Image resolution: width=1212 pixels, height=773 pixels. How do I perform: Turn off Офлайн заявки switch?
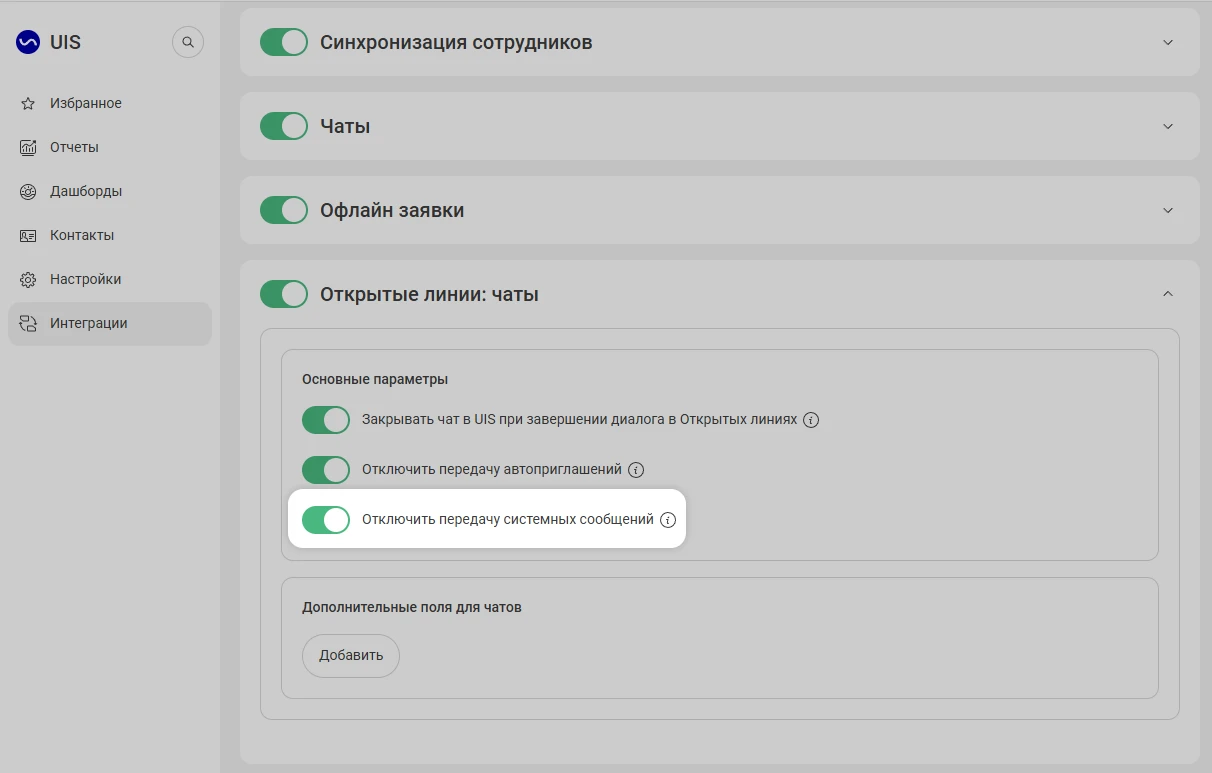(284, 210)
